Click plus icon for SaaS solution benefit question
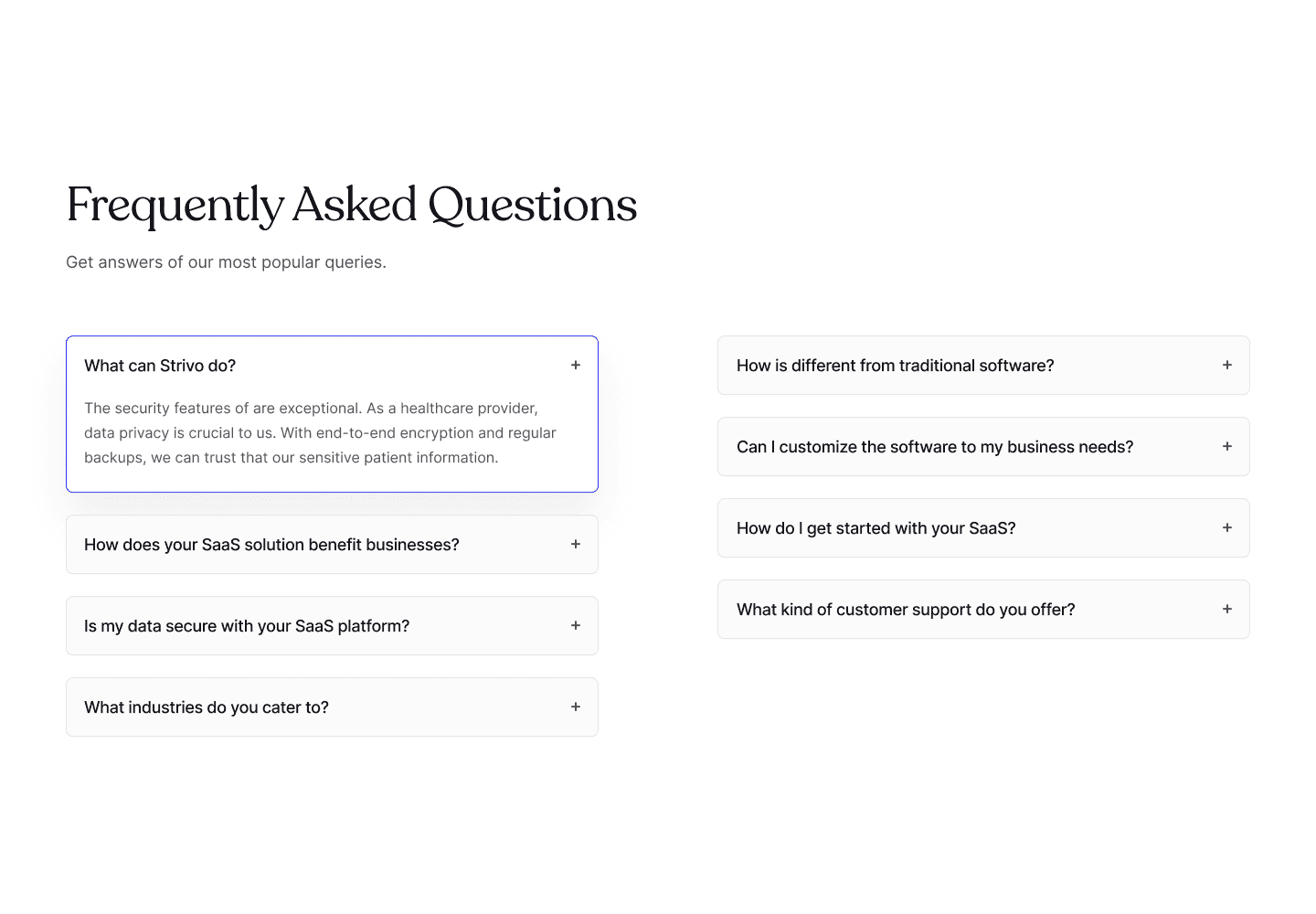The height and width of the screenshot is (914, 1316). click(x=576, y=545)
